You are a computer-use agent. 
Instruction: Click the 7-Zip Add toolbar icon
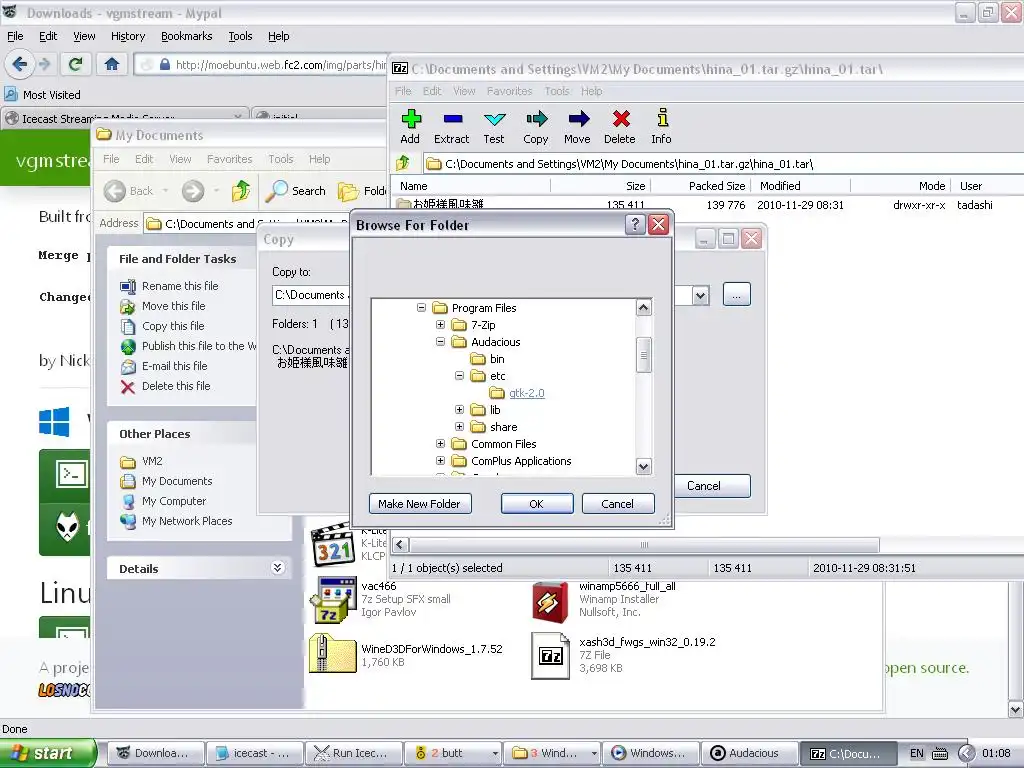pos(410,120)
